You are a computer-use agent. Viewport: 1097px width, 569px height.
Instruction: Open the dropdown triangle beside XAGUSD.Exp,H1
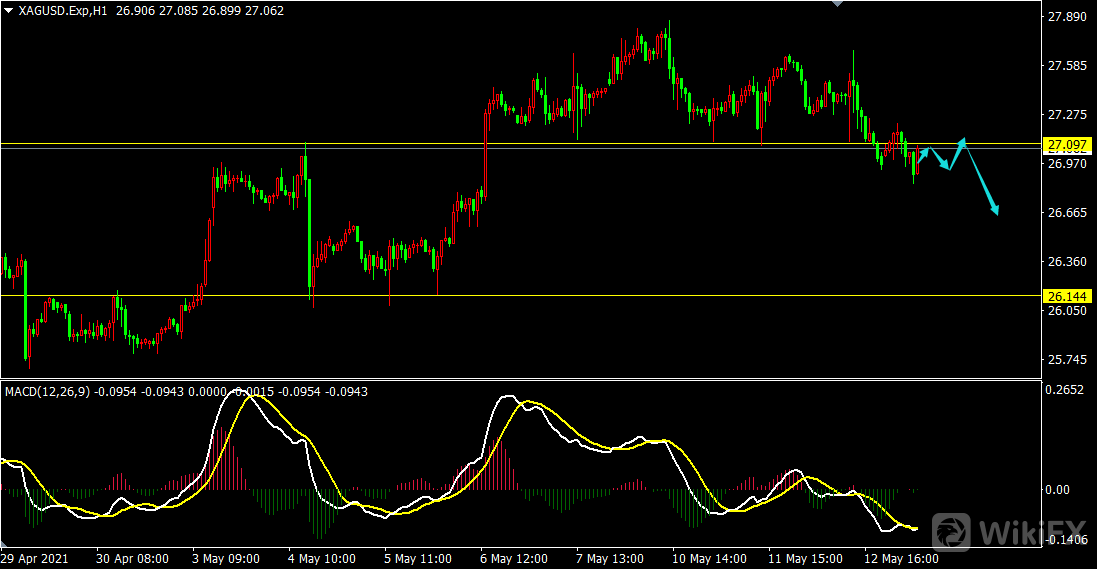(x=8, y=11)
